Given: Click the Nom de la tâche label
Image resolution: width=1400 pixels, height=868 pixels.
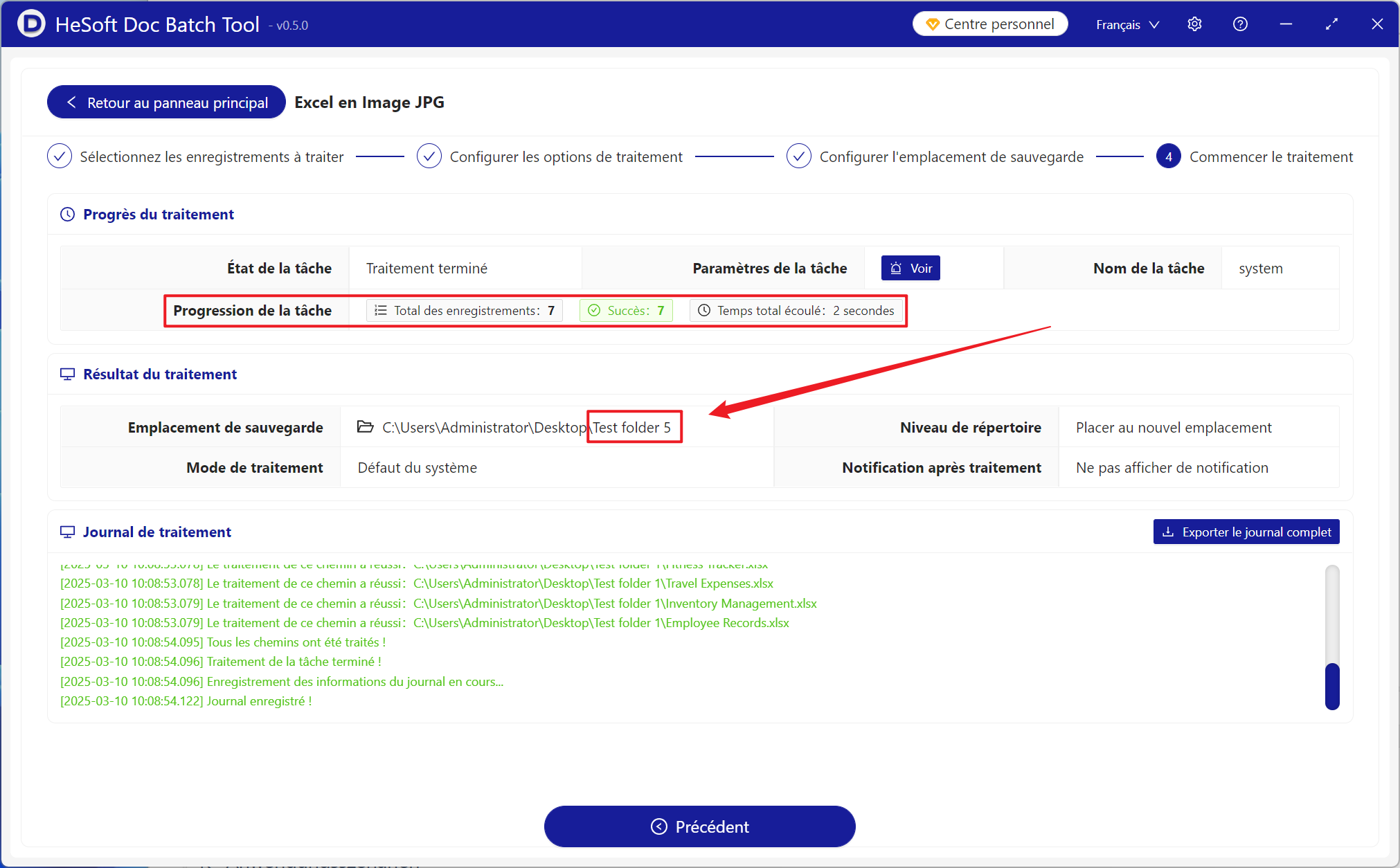Looking at the screenshot, I should tap(1149, 269).
